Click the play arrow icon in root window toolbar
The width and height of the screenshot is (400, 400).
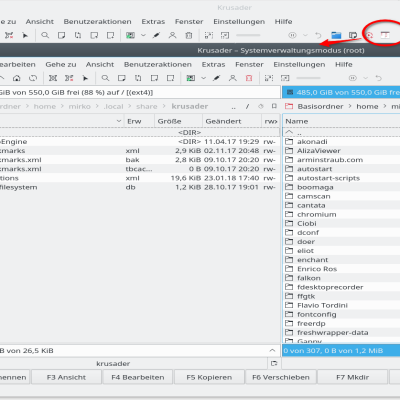(x=85, y=78)
